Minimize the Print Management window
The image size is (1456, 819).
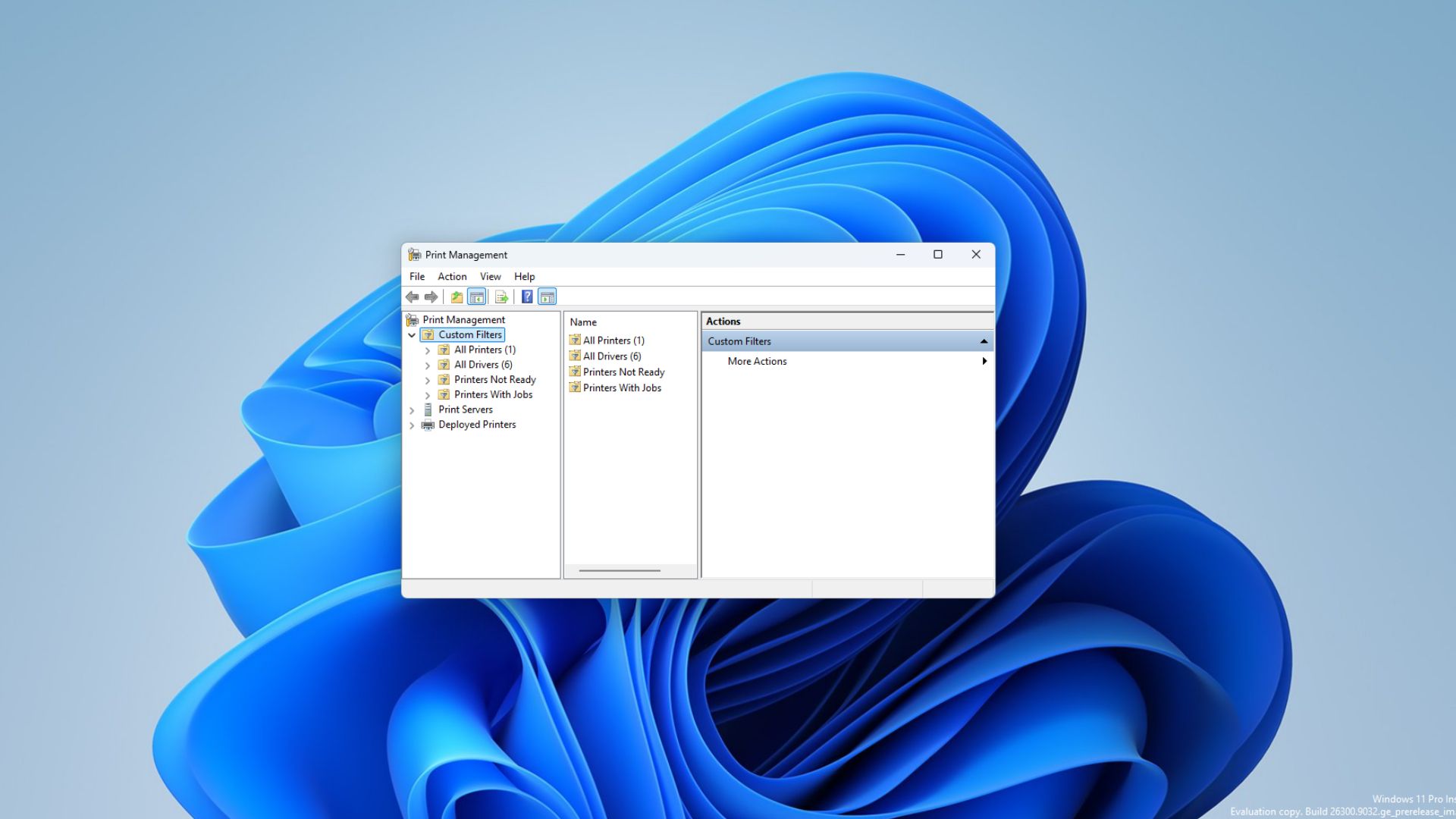pyautogui.click(x=900, y=255)
